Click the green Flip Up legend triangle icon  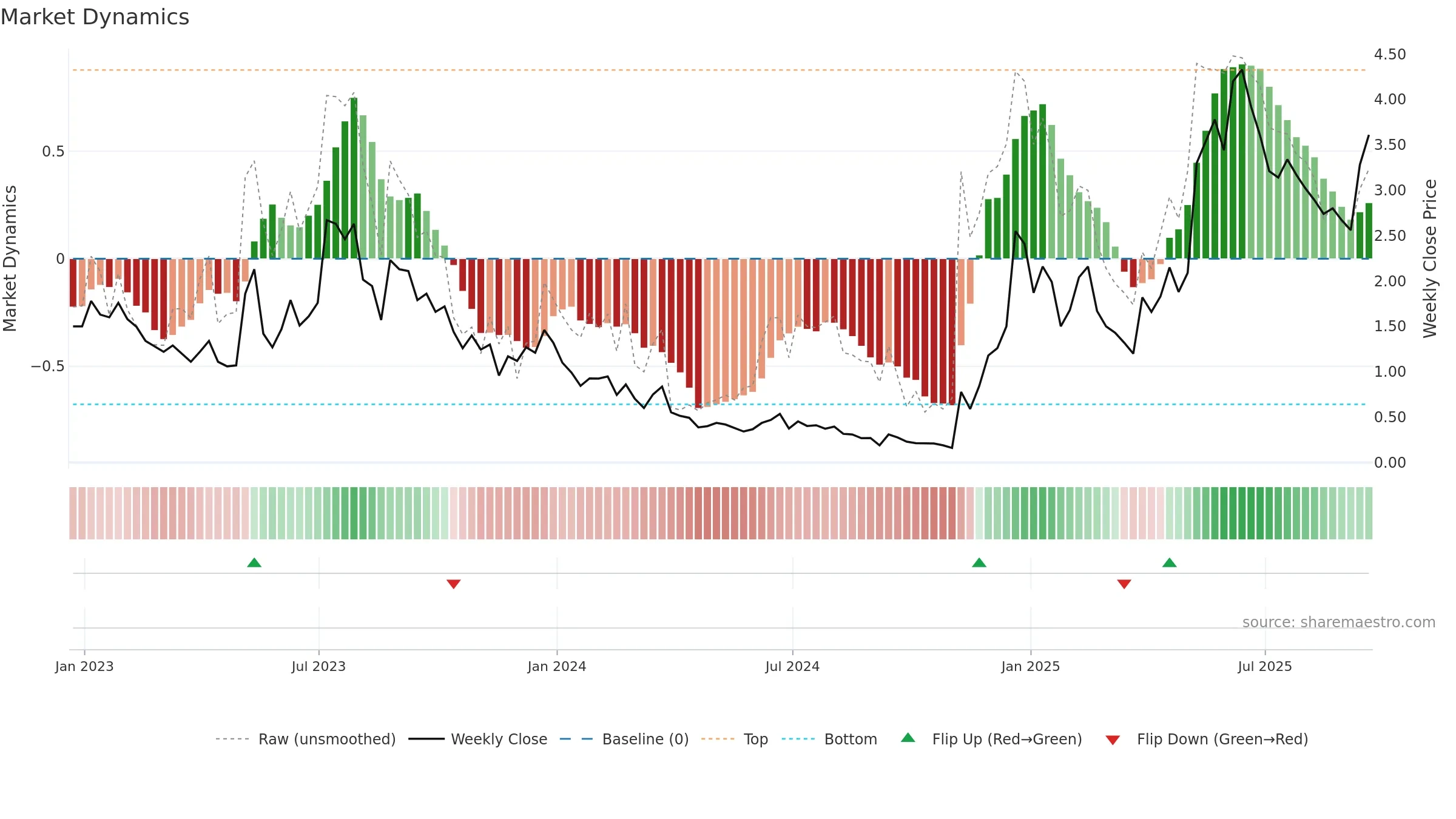[x=908, y=738]
